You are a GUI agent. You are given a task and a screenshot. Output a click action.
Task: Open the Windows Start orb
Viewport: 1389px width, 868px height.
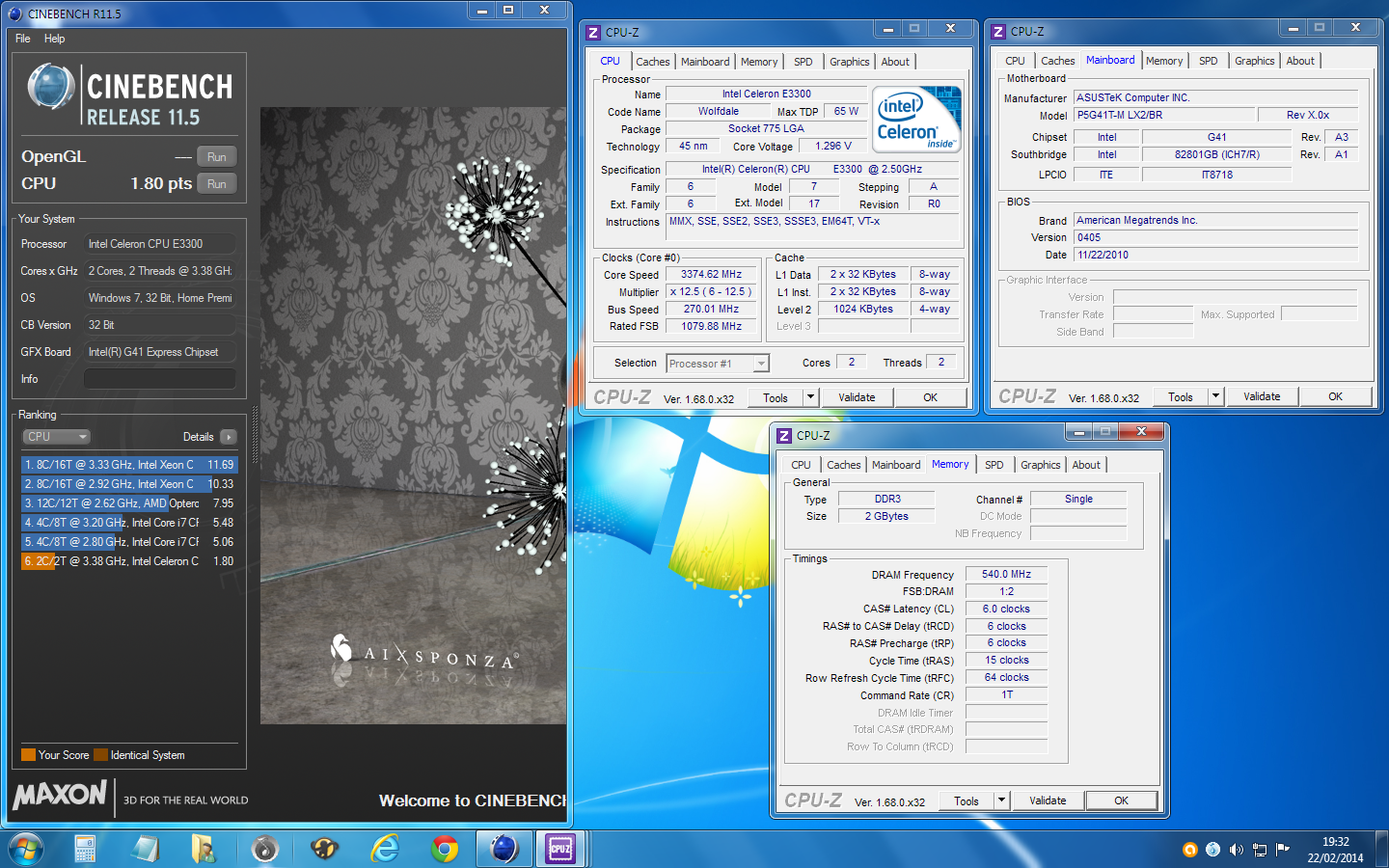coord(26,849)
